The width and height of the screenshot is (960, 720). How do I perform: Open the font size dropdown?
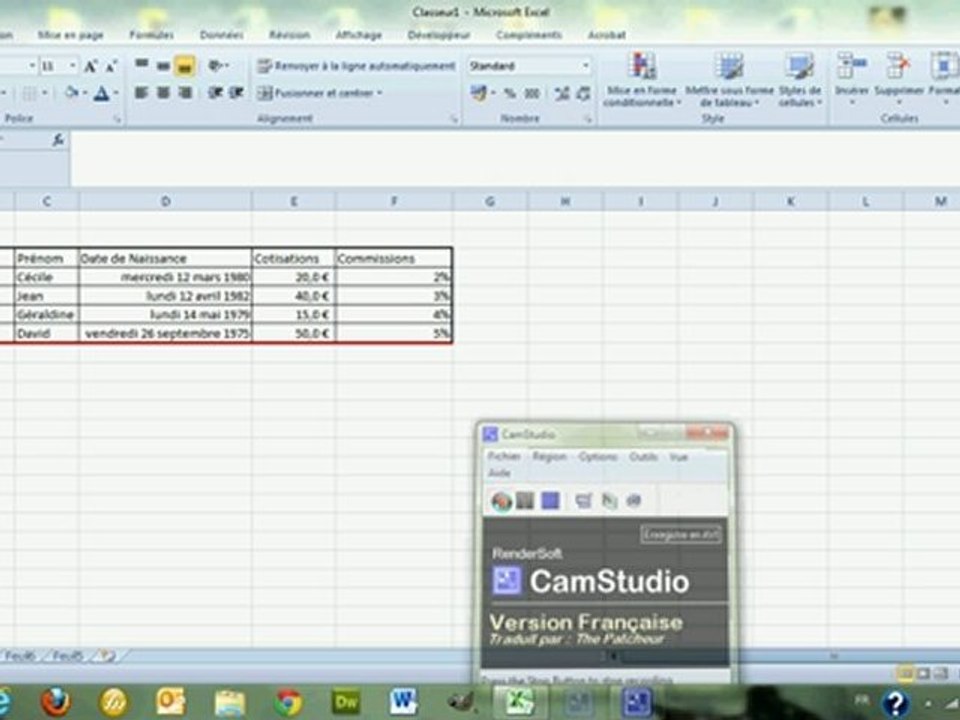(72, 66)
